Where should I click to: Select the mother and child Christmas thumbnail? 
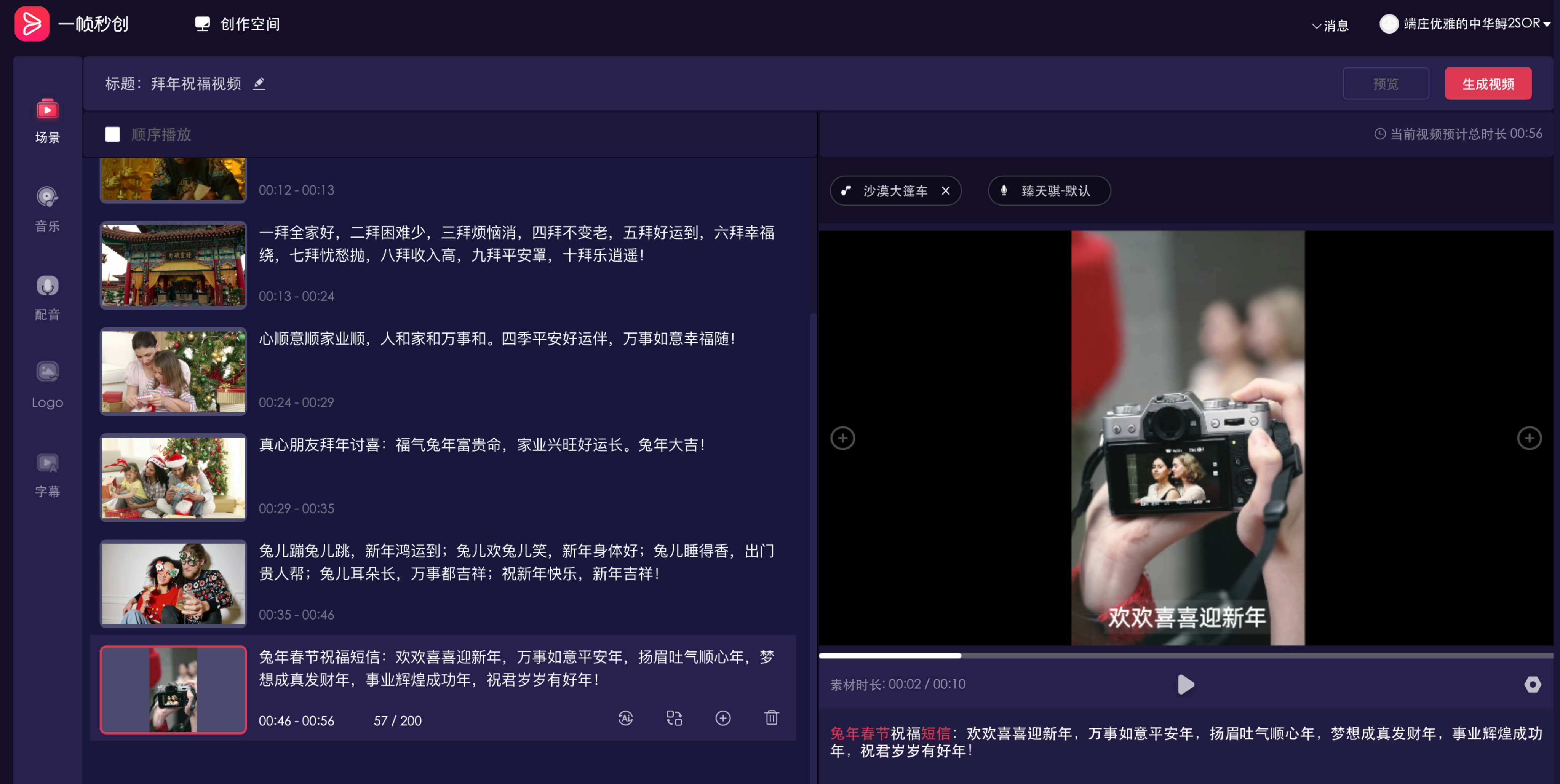click(x=173, y=371)
